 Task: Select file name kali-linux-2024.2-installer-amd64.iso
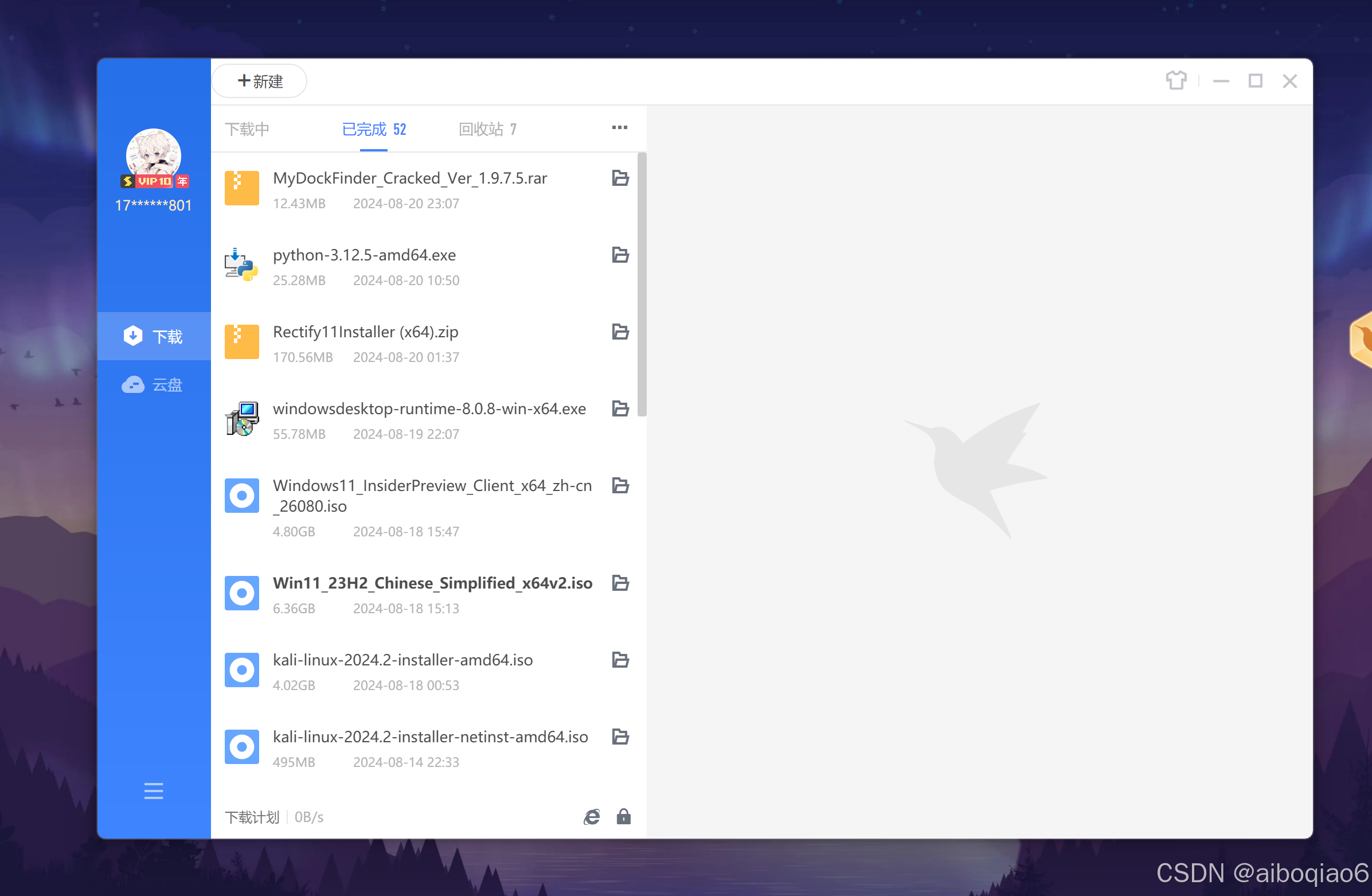[x=402, y=660]
